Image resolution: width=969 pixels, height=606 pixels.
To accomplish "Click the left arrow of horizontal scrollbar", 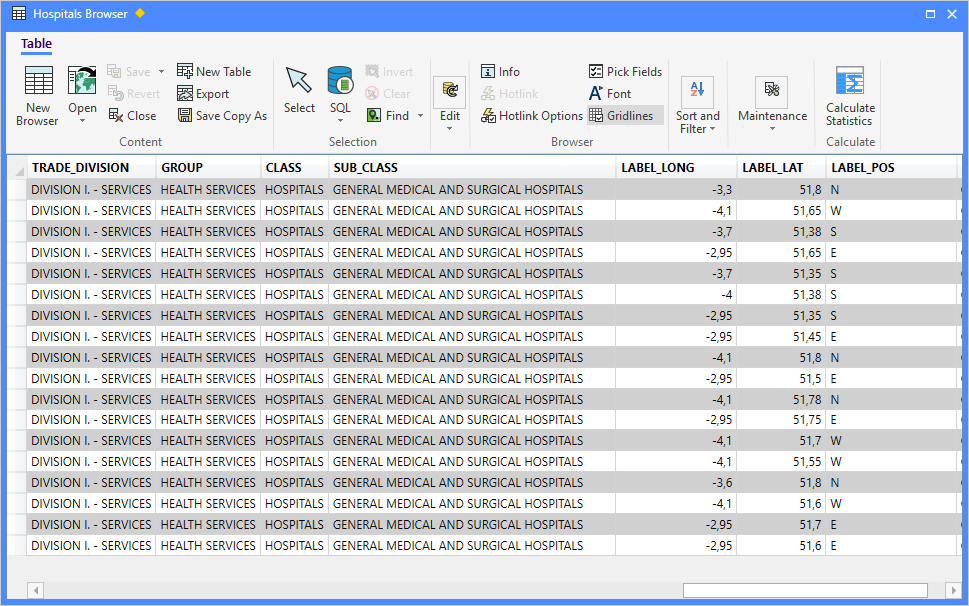I will coord(36,591).
